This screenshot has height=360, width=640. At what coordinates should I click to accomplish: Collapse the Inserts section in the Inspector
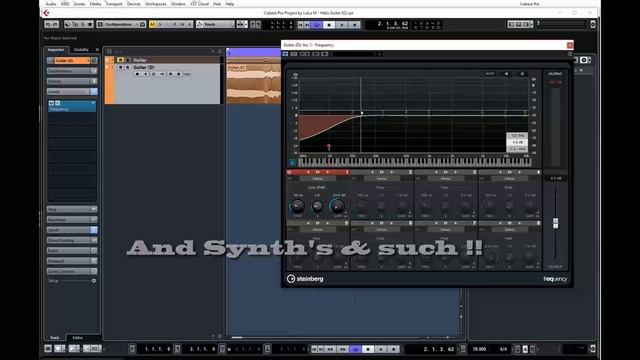[72, 91]
